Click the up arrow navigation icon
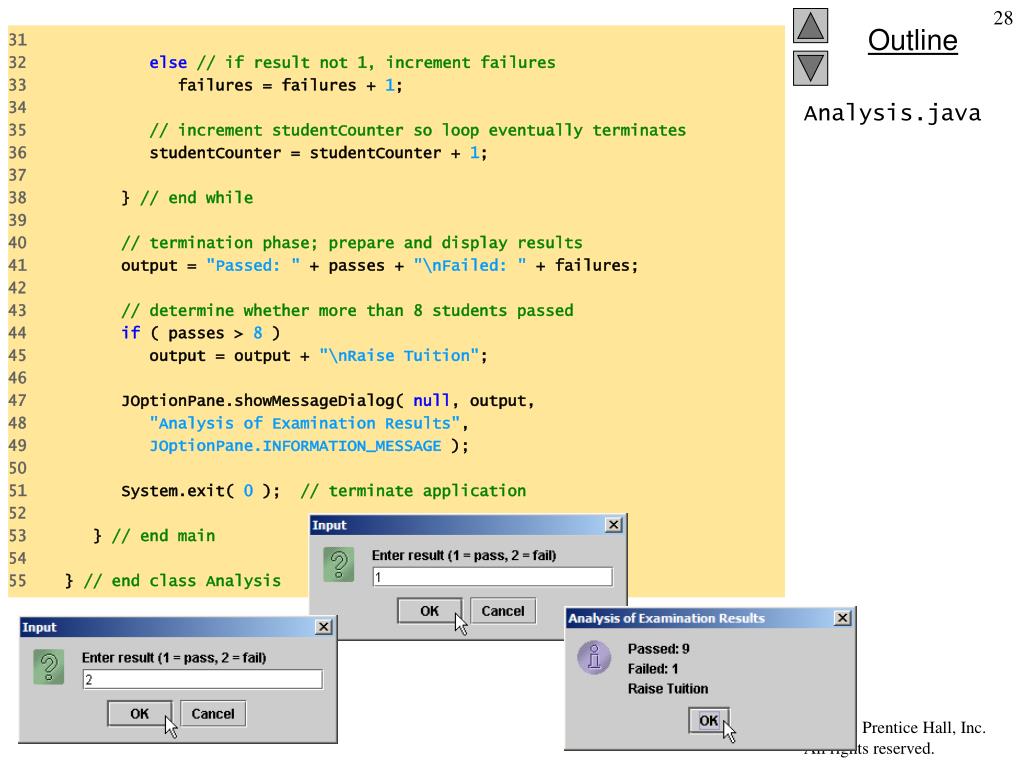The height and width of the screenshot is (768, 1024). 811,27
